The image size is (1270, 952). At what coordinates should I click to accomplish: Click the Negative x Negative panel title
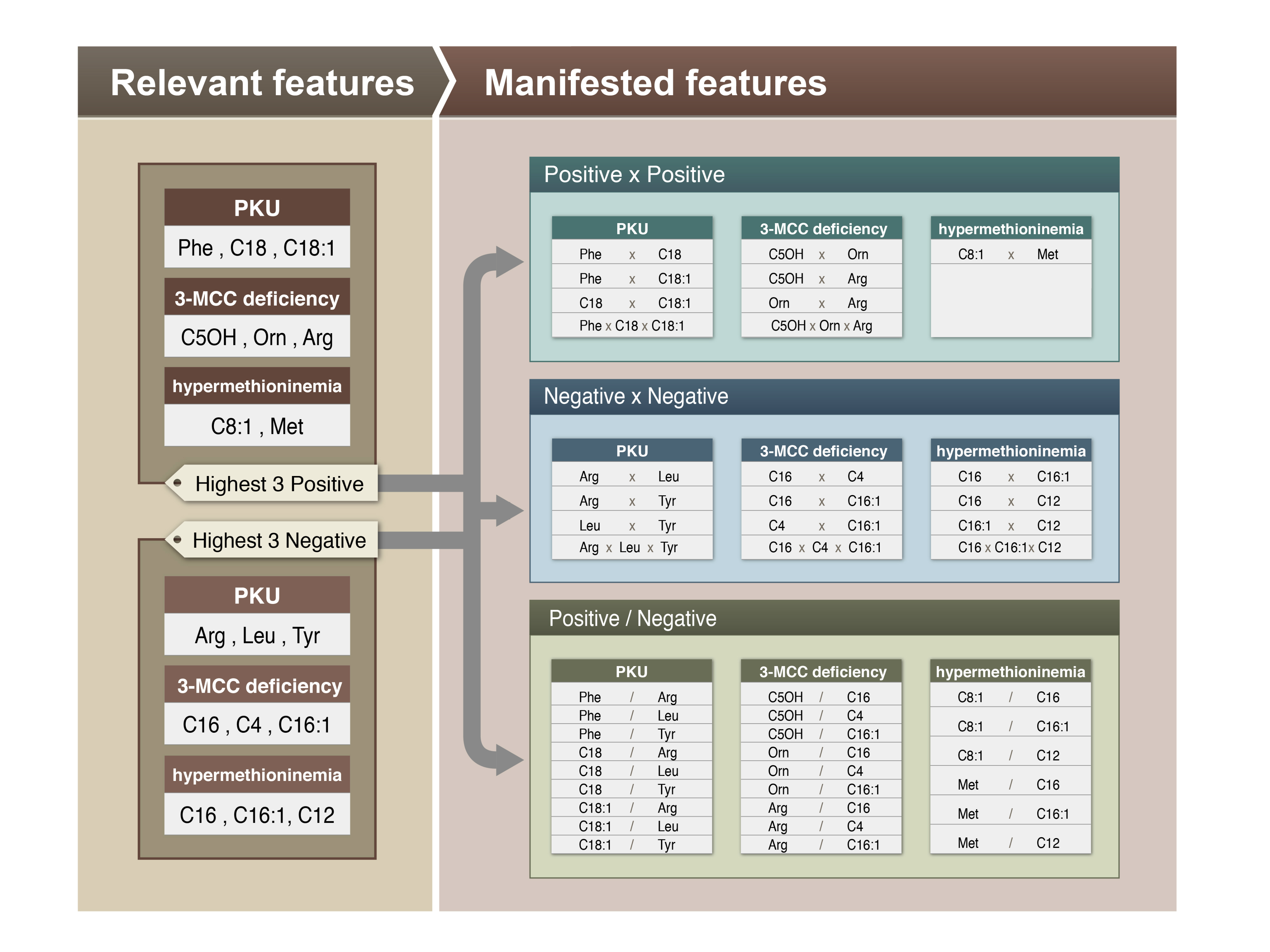tap(636, 397)
